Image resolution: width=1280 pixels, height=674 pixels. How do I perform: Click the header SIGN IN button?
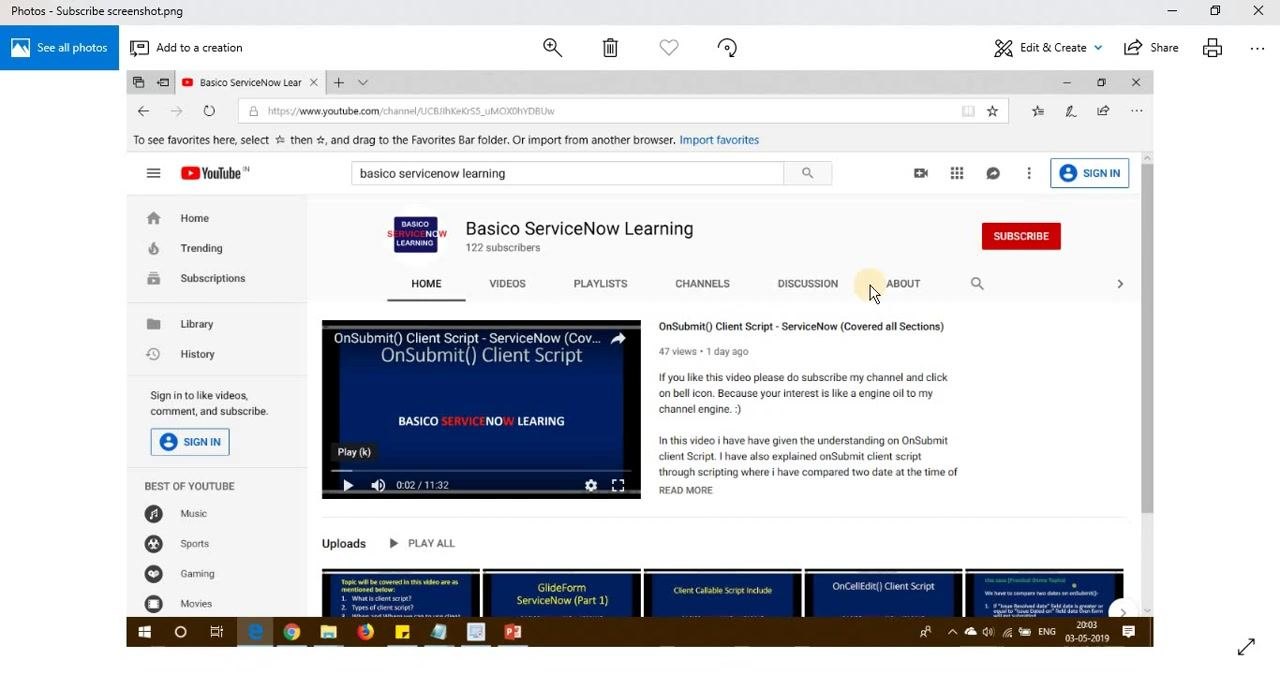click(1089, 173)
